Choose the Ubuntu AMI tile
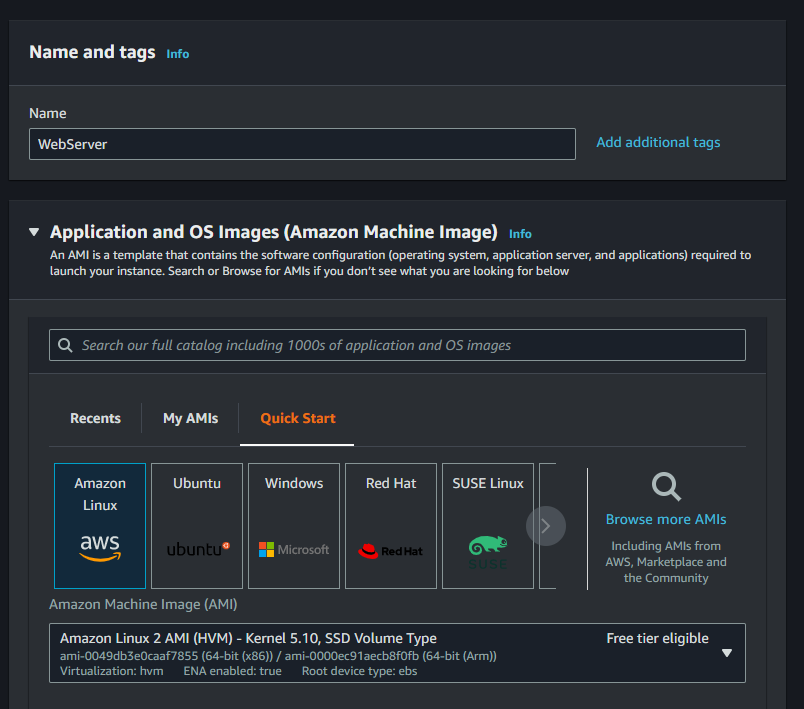This screenshot has height=709, width=804. tap(197, 526)
